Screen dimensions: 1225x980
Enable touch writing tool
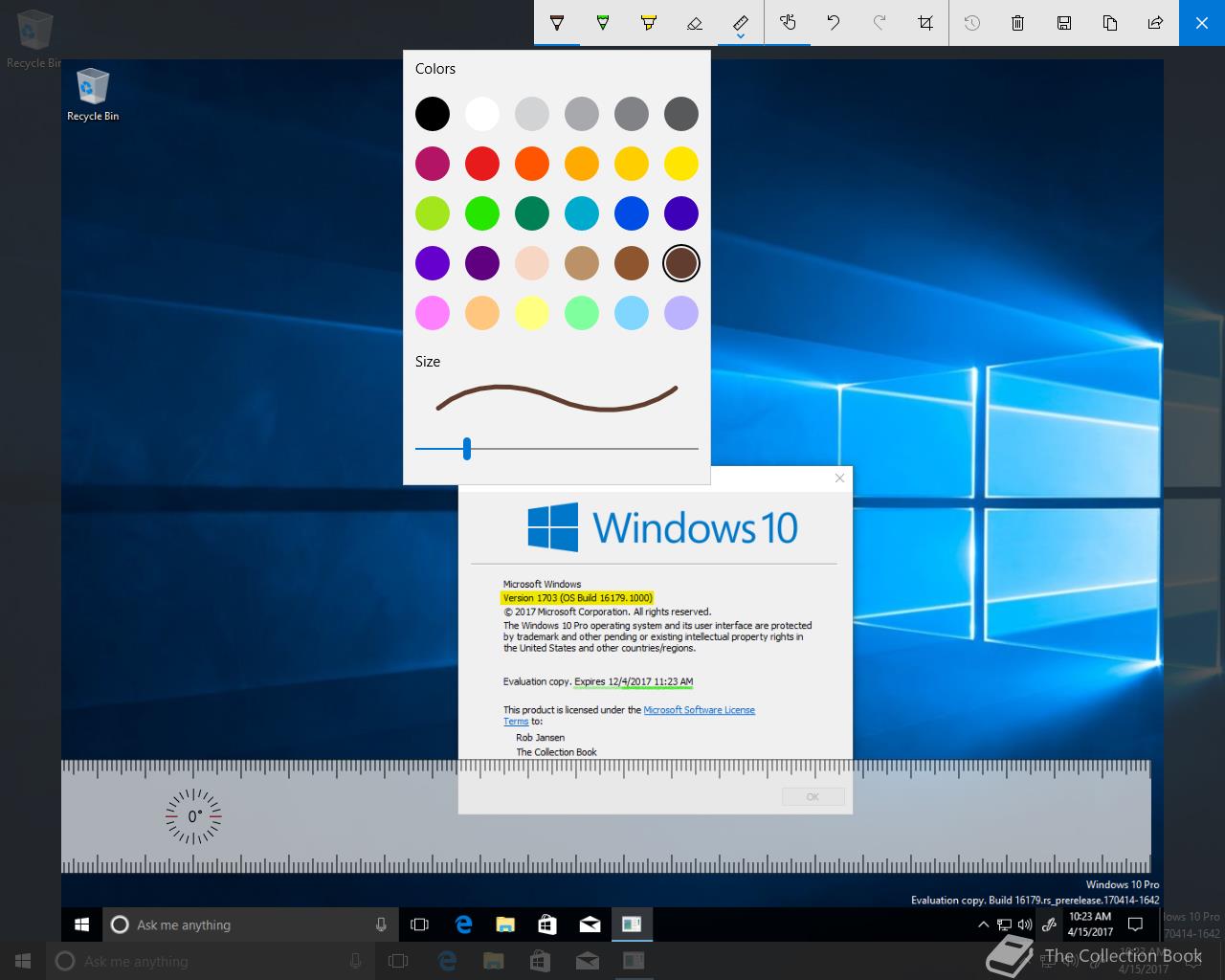click(788, 23)
